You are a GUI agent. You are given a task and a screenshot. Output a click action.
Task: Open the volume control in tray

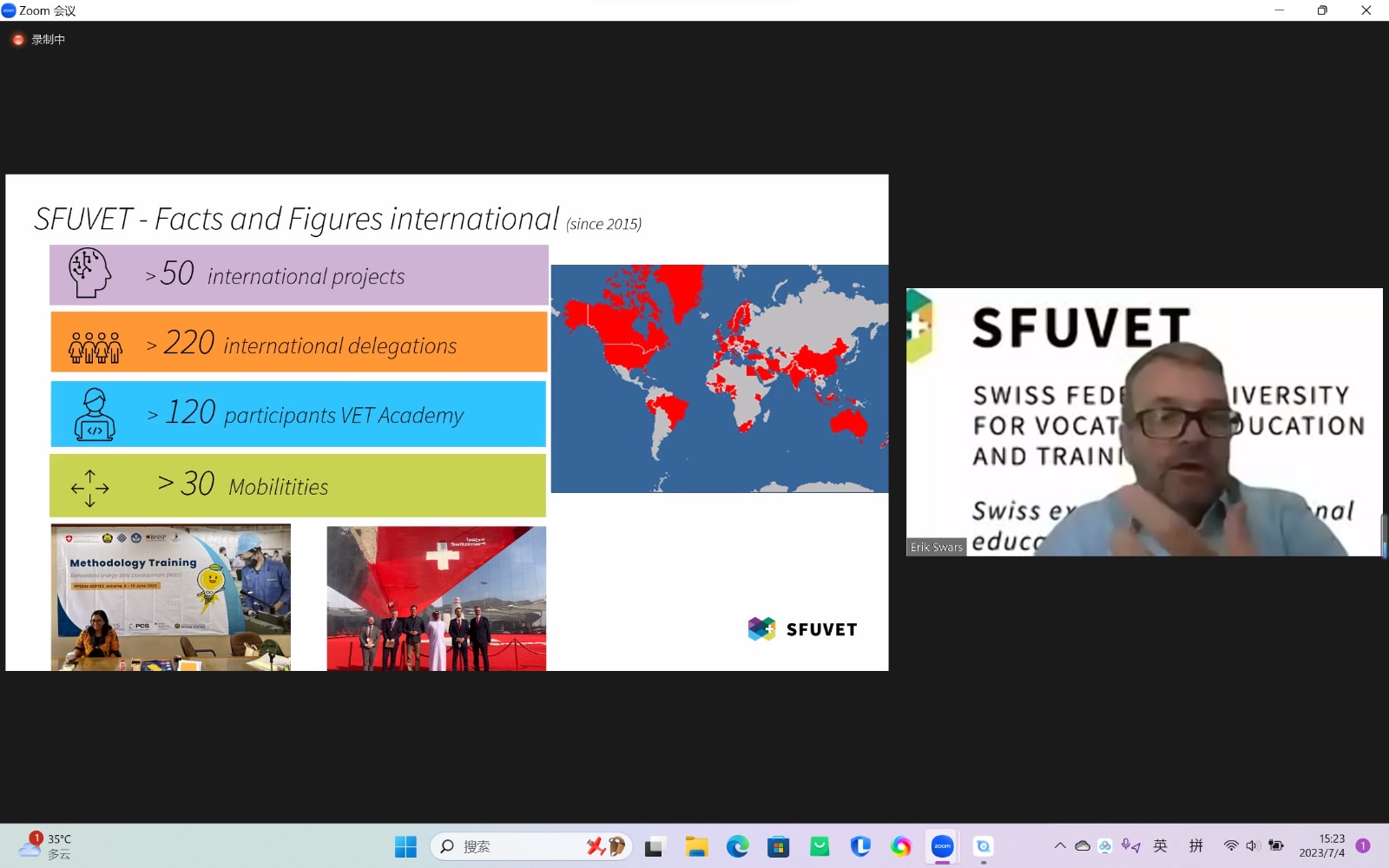(x=1252, y=845)
